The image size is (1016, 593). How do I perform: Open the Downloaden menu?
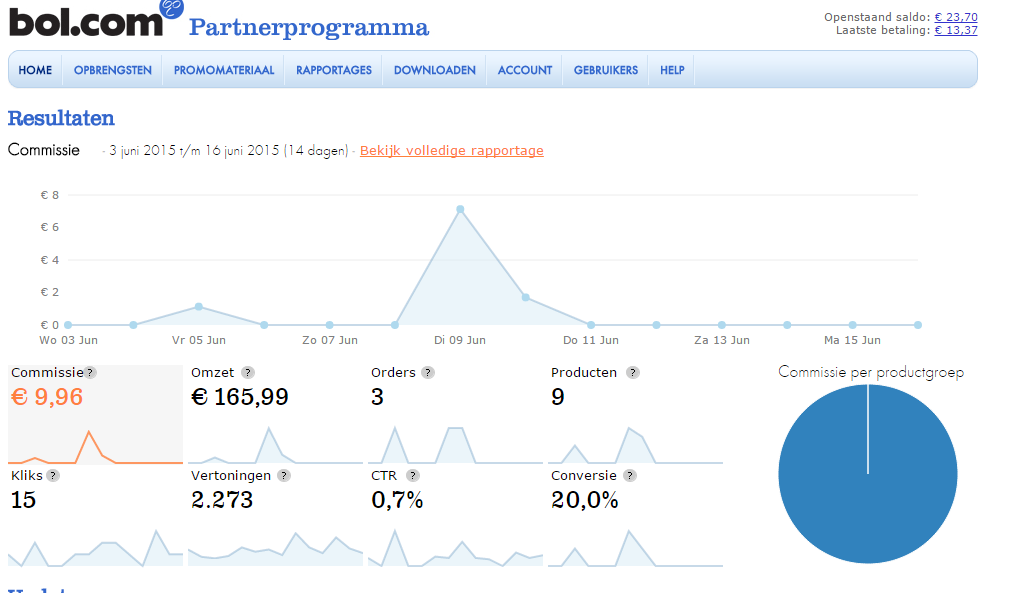click(435, 70)
